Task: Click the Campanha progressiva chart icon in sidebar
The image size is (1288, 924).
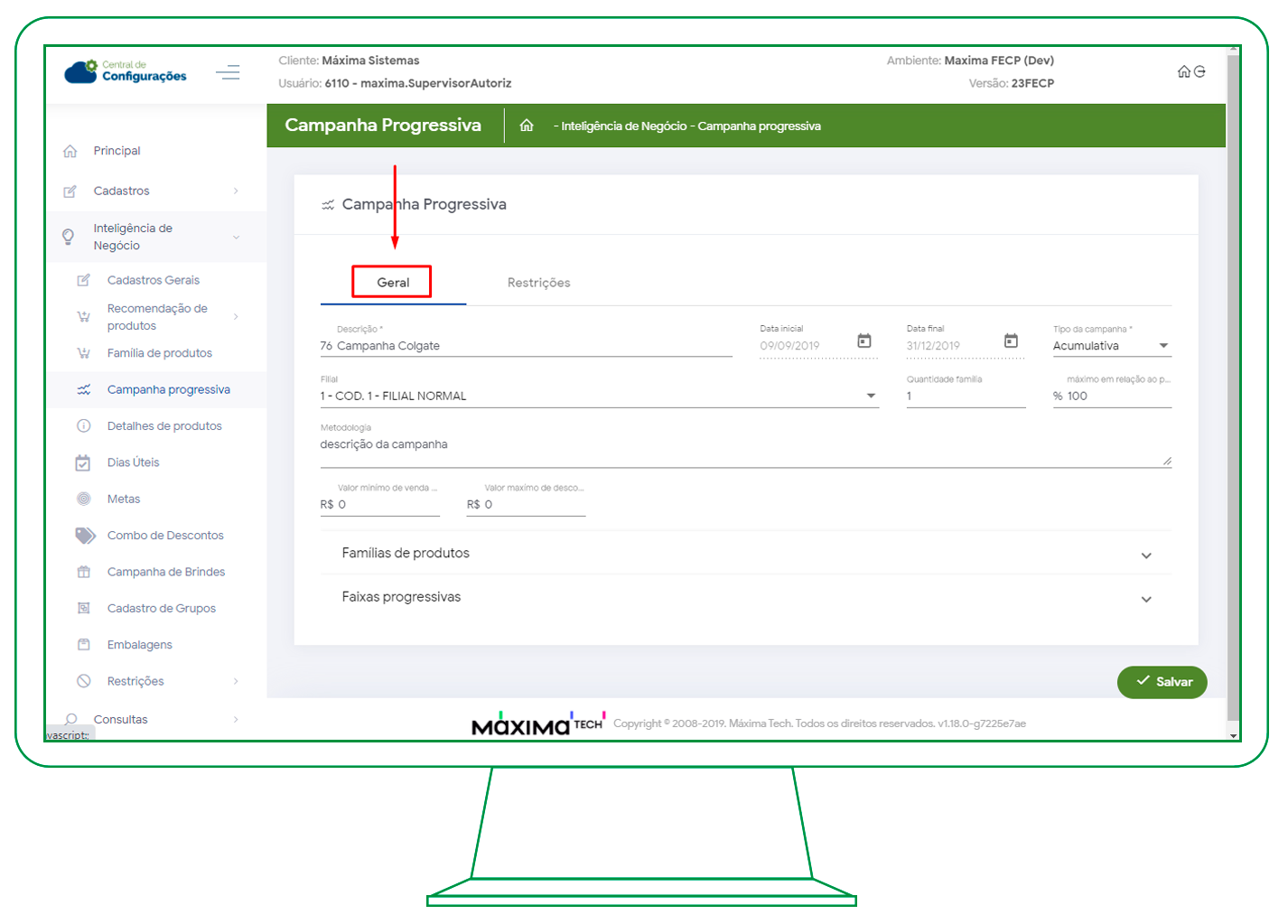Action: click(83, 390)
